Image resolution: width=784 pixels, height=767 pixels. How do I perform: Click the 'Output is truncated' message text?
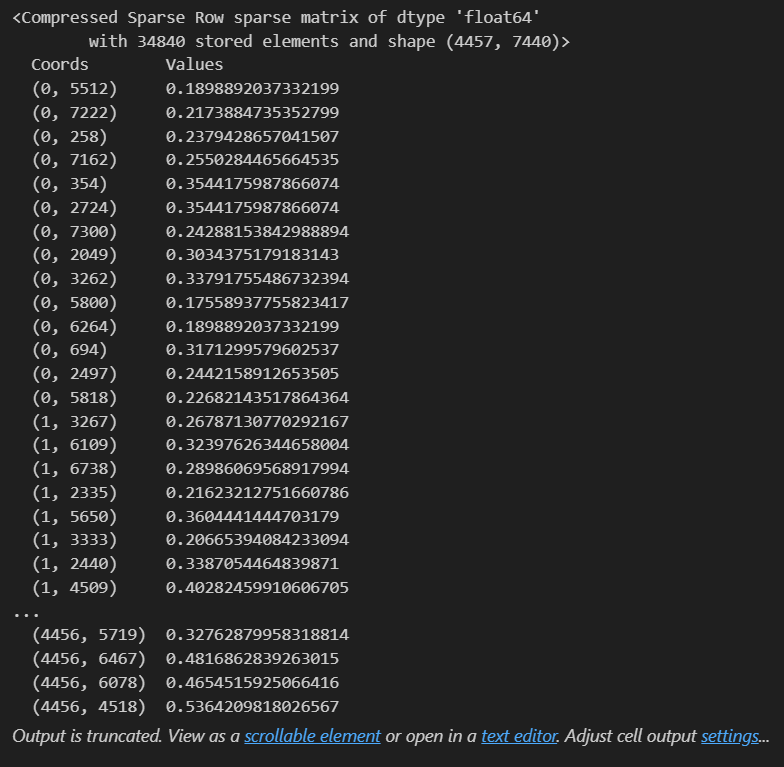tap(87, 736)
